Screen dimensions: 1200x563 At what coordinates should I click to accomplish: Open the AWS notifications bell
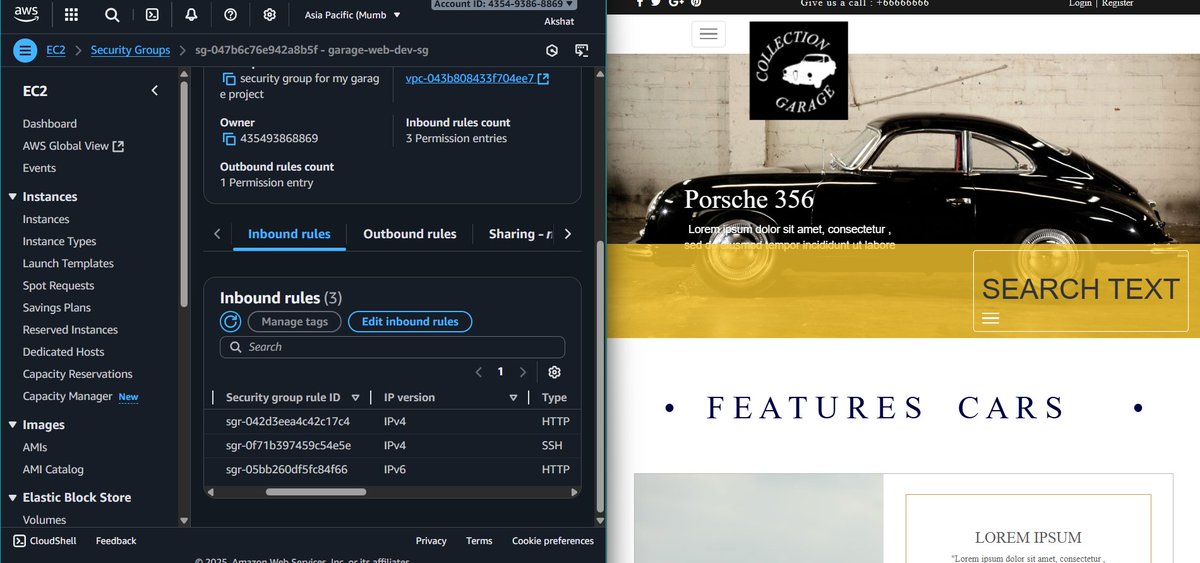[x=191, y=15]
